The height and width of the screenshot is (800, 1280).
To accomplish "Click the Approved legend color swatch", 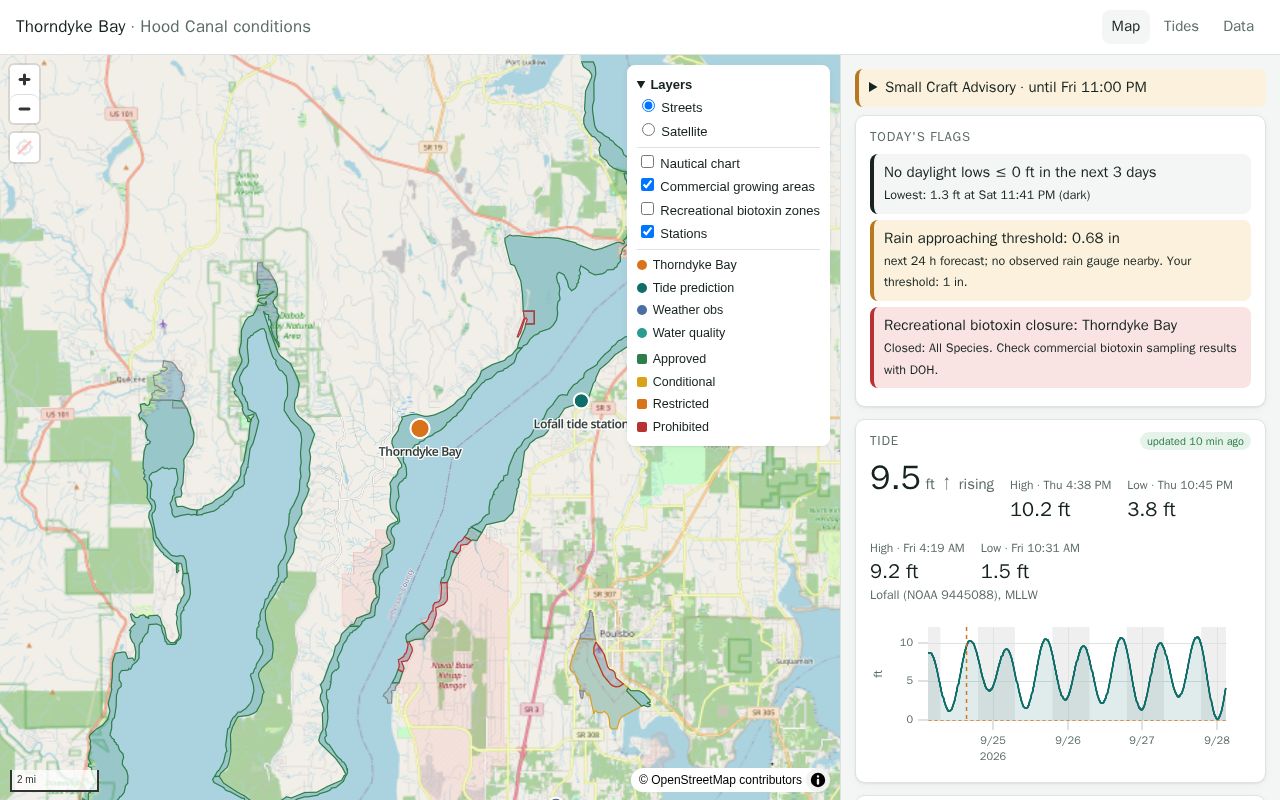I will pyautogui.click(x=642, y=359).
